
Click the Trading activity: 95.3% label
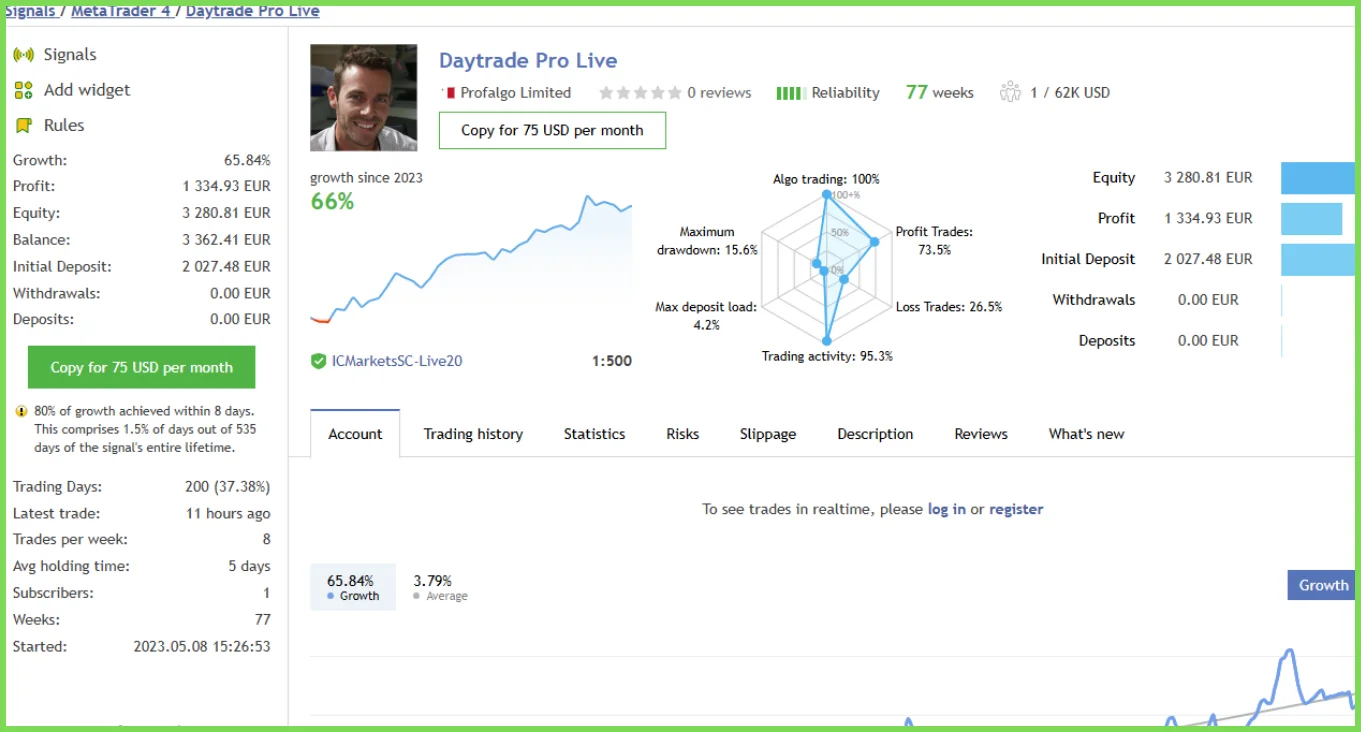click(x=827, y=356)
